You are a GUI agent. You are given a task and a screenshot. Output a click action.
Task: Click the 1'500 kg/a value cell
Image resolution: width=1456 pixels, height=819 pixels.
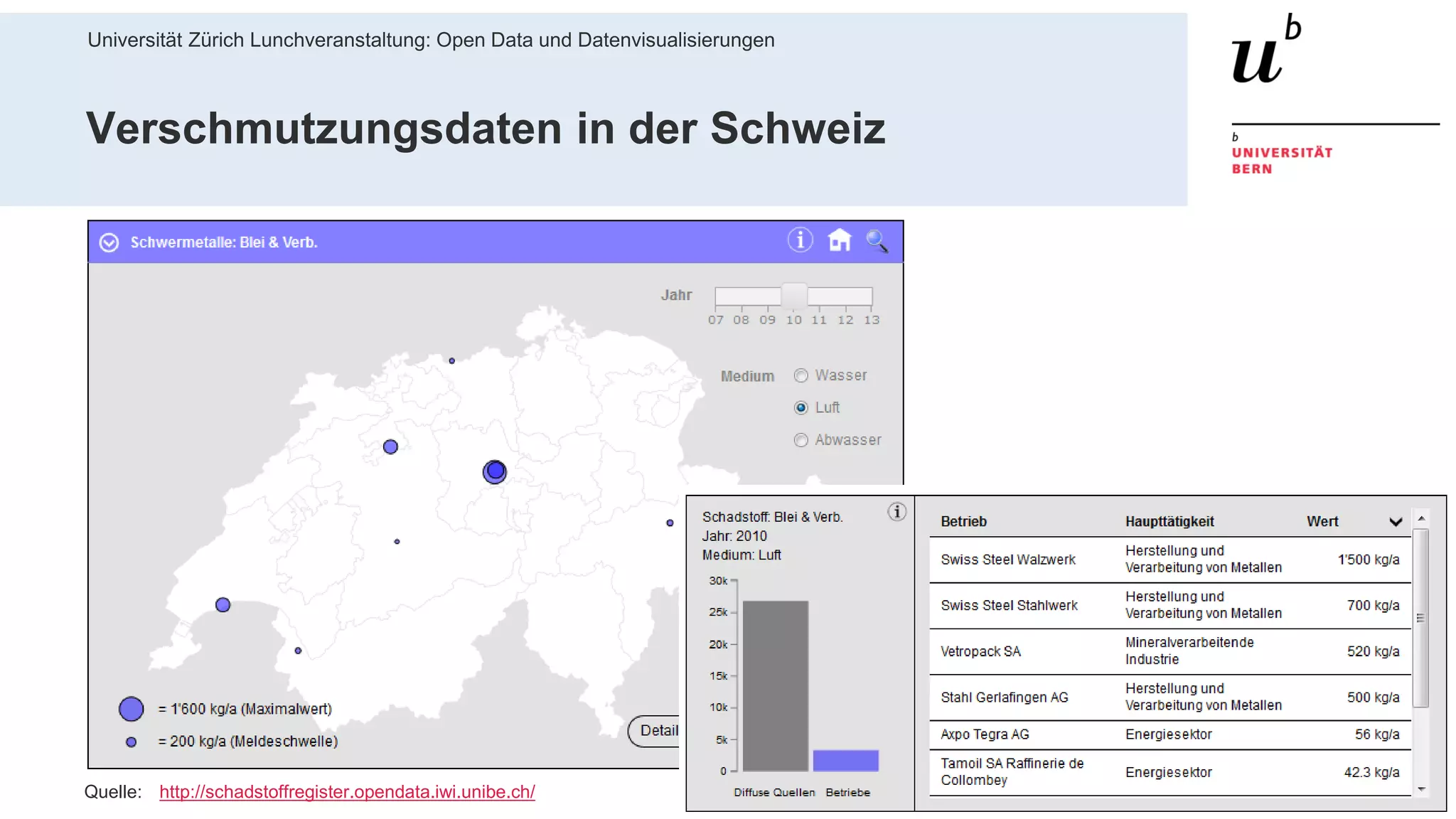click(1368, 560)
